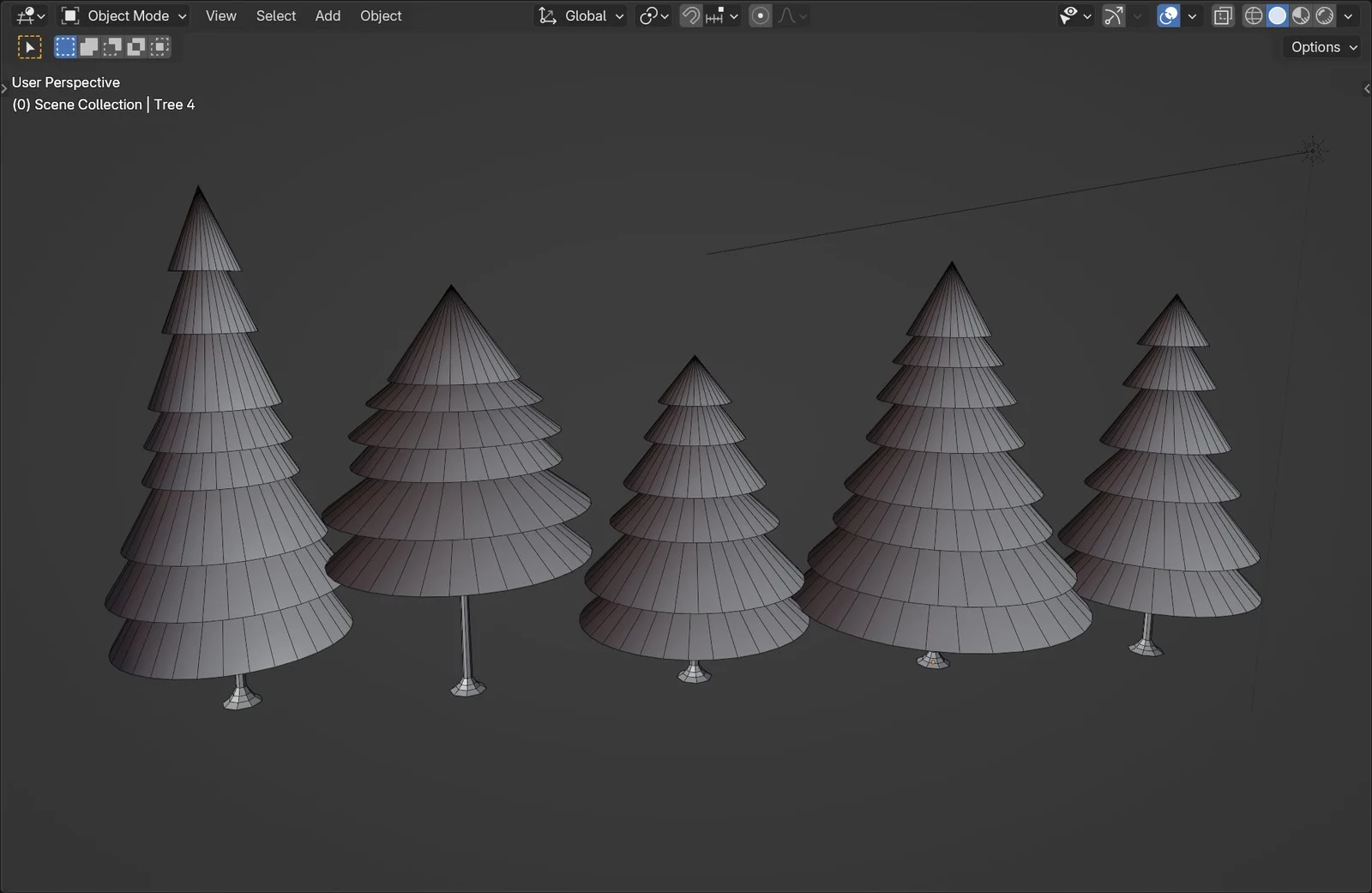Switch to Wireframe viewport shading
Image resolution: width=1372 pixels, height=893 pixels.
coord(1253,15)
